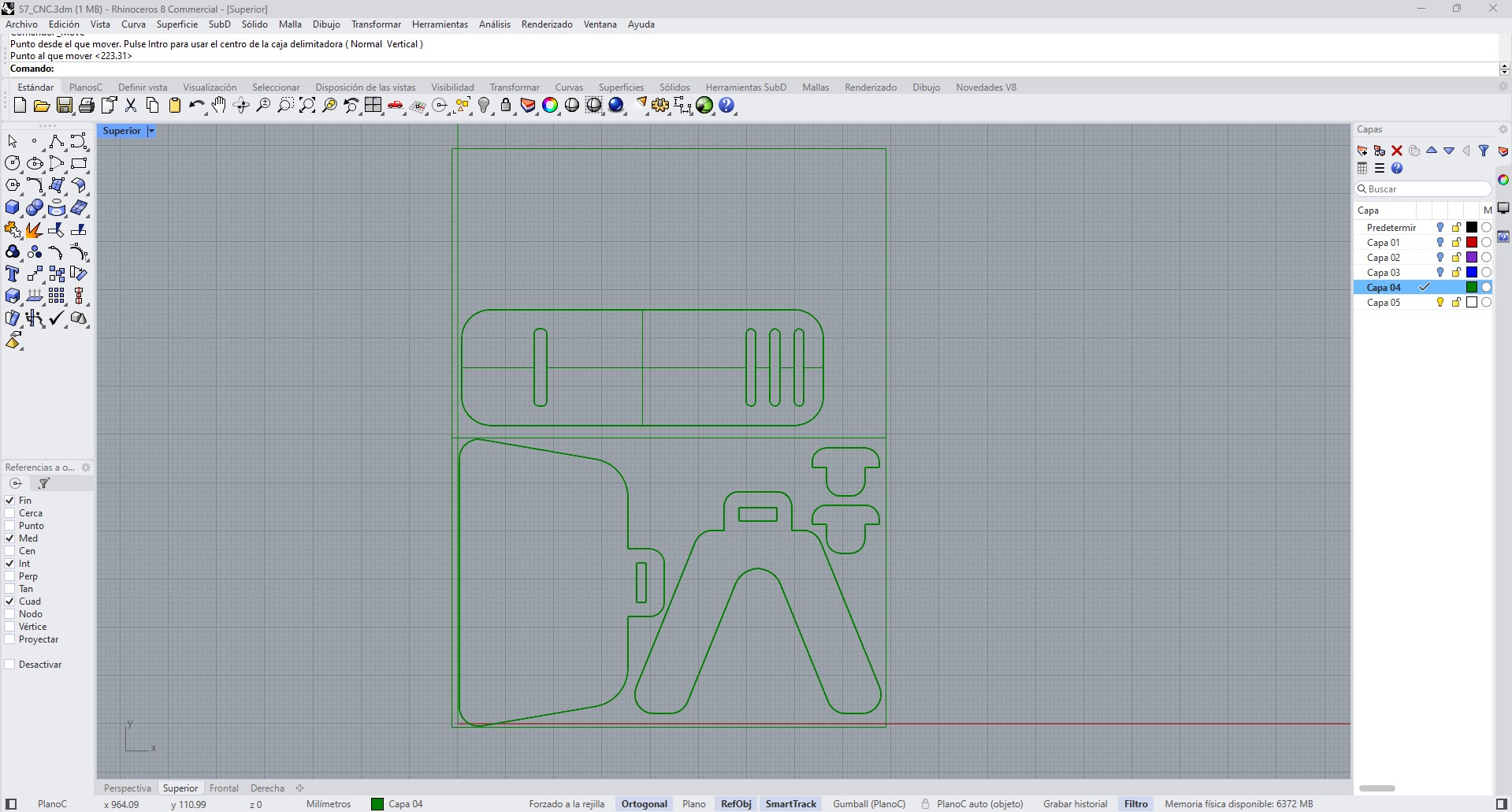Click the new layer icon in Capas
The height and width of the screenshot is (812, 1512).
1362,151
